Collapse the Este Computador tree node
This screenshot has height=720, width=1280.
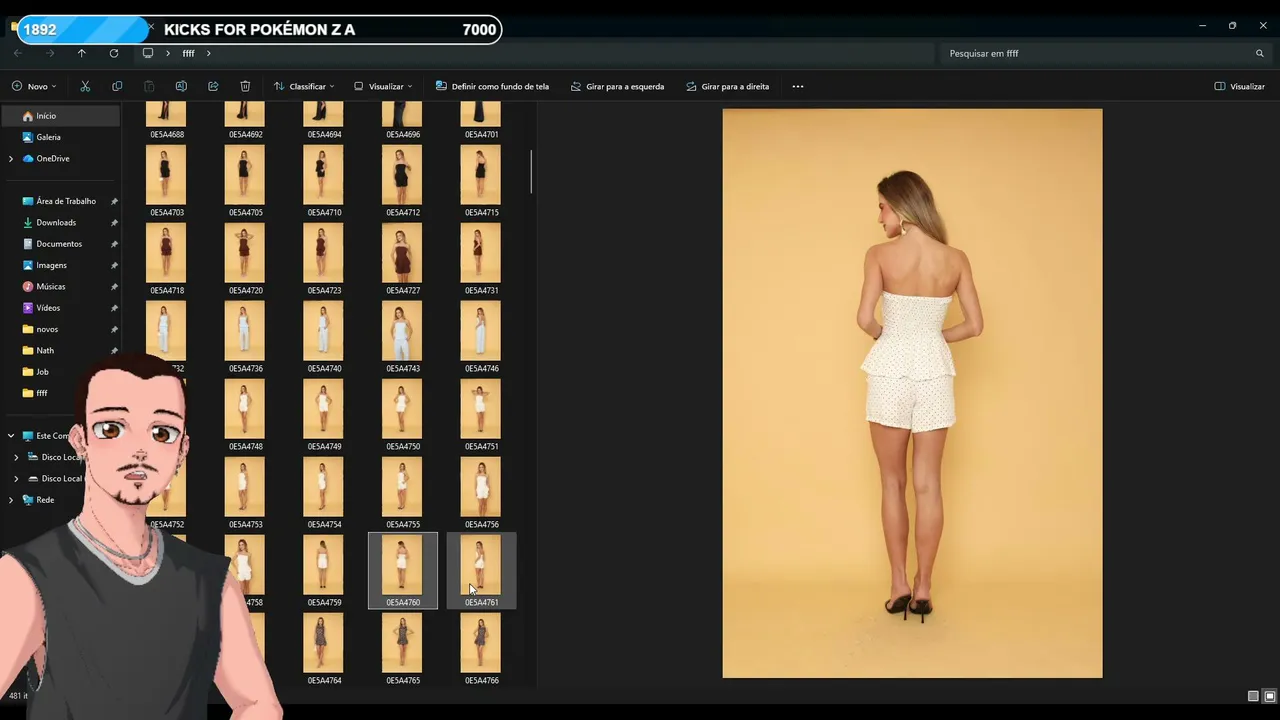[11, 436]
